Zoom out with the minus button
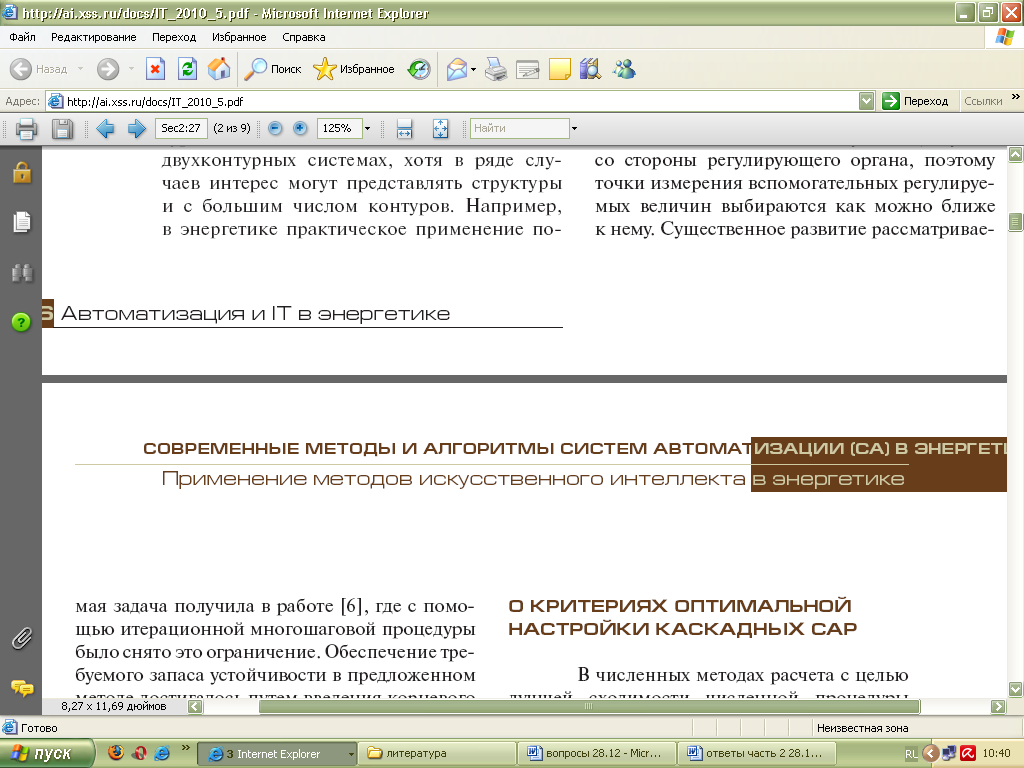 276,129
